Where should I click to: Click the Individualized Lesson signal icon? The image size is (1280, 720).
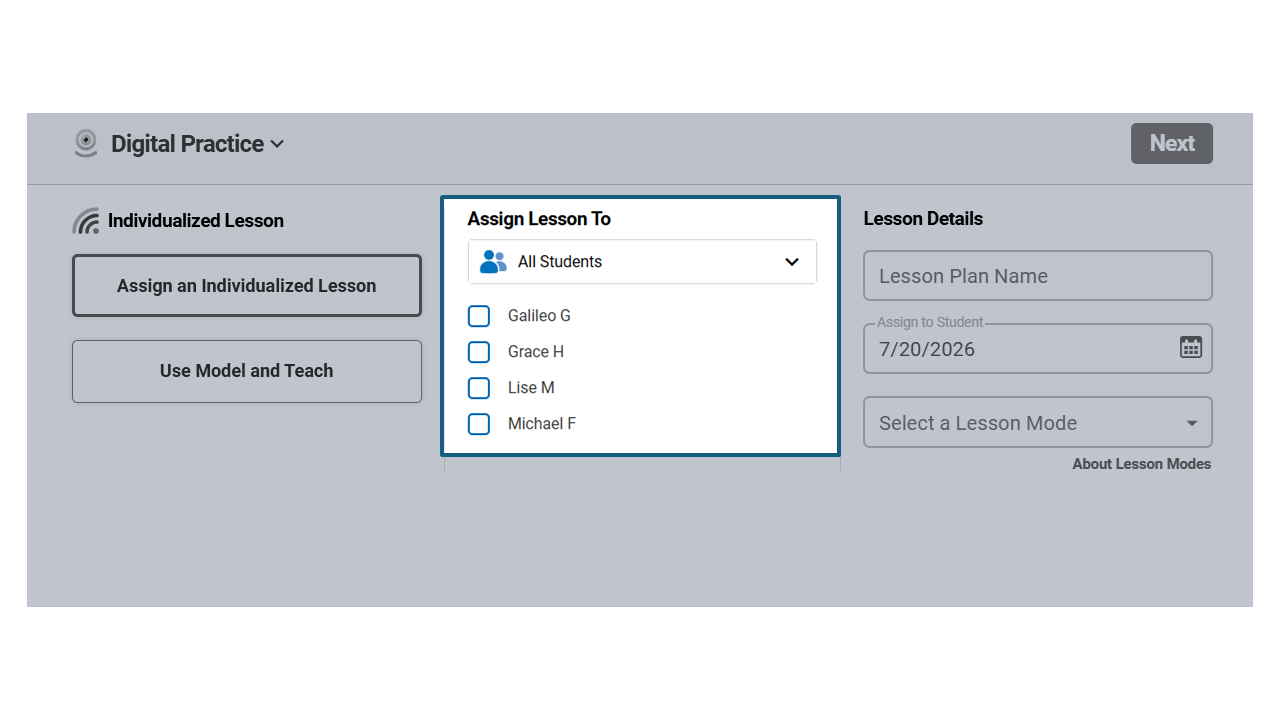[86, 221]
